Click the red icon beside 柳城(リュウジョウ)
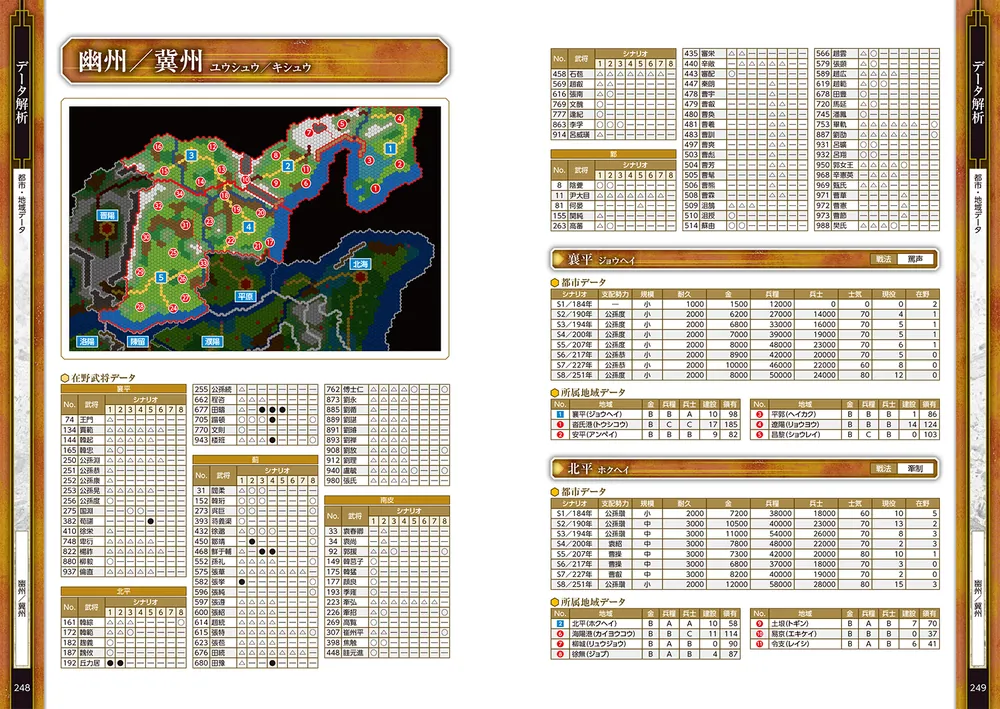 point(560,644)
